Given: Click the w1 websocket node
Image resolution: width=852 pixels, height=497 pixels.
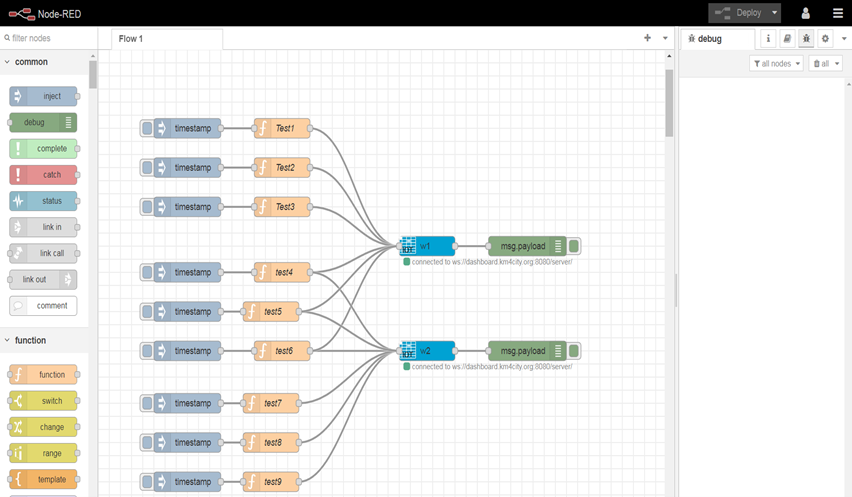Looking at the screenshot, I should 427,246.
